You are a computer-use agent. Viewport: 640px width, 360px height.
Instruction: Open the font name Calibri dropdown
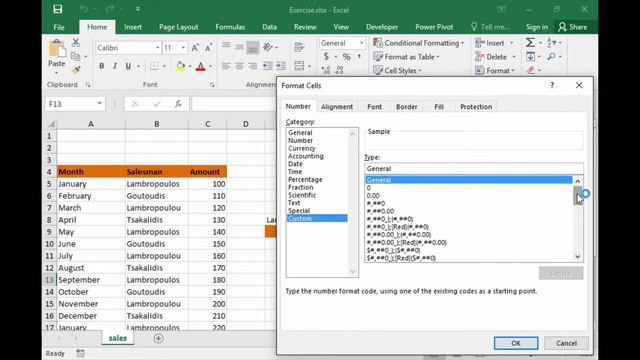(158, 48)
